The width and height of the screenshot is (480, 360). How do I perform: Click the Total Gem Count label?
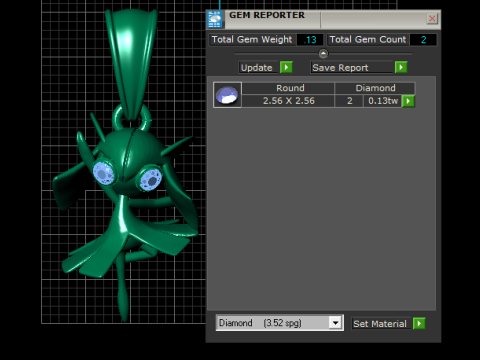pos(368,40)
